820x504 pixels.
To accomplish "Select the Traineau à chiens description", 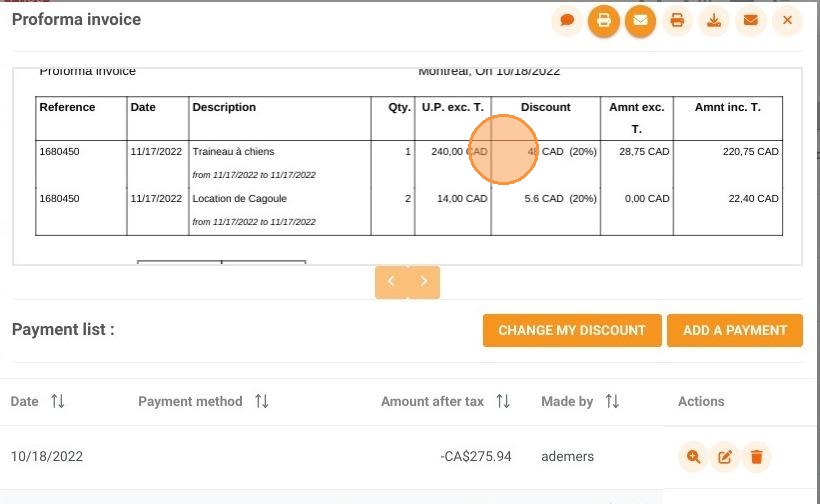I will pos(233,152).
